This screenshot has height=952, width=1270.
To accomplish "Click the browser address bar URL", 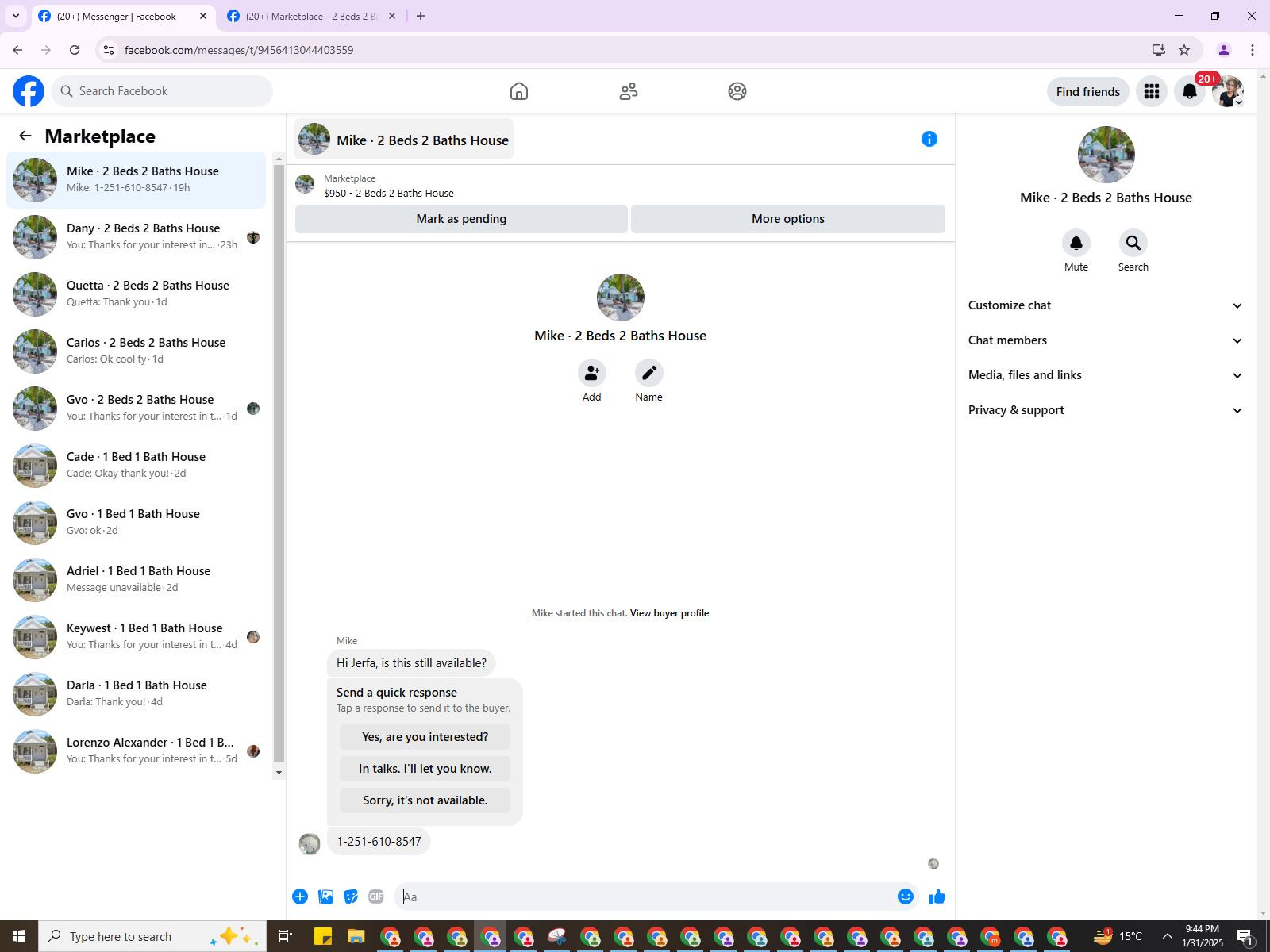I will [x=239, y=50].
